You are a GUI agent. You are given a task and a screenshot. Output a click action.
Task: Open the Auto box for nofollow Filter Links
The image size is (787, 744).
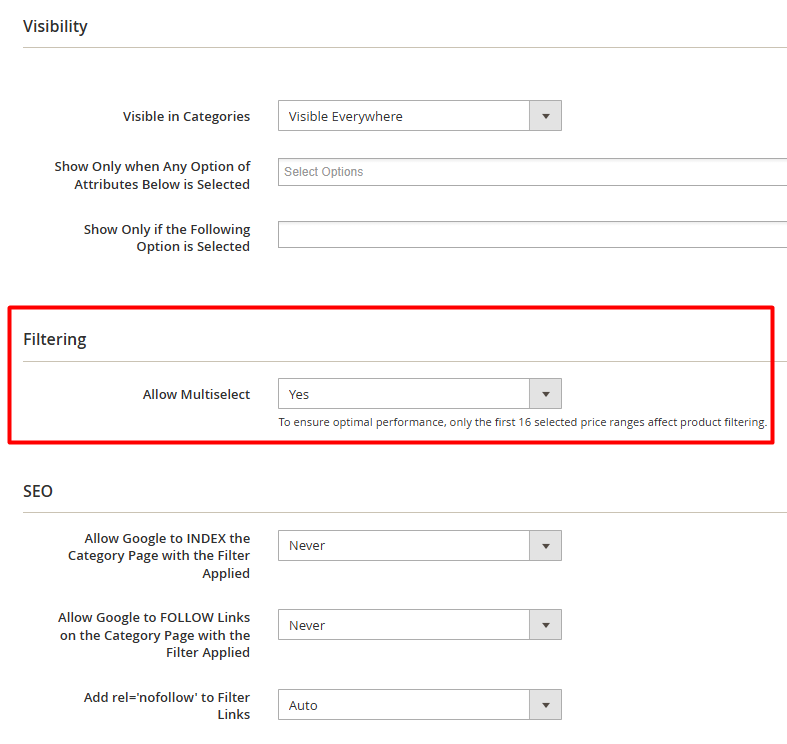click(x=420, y=705)
